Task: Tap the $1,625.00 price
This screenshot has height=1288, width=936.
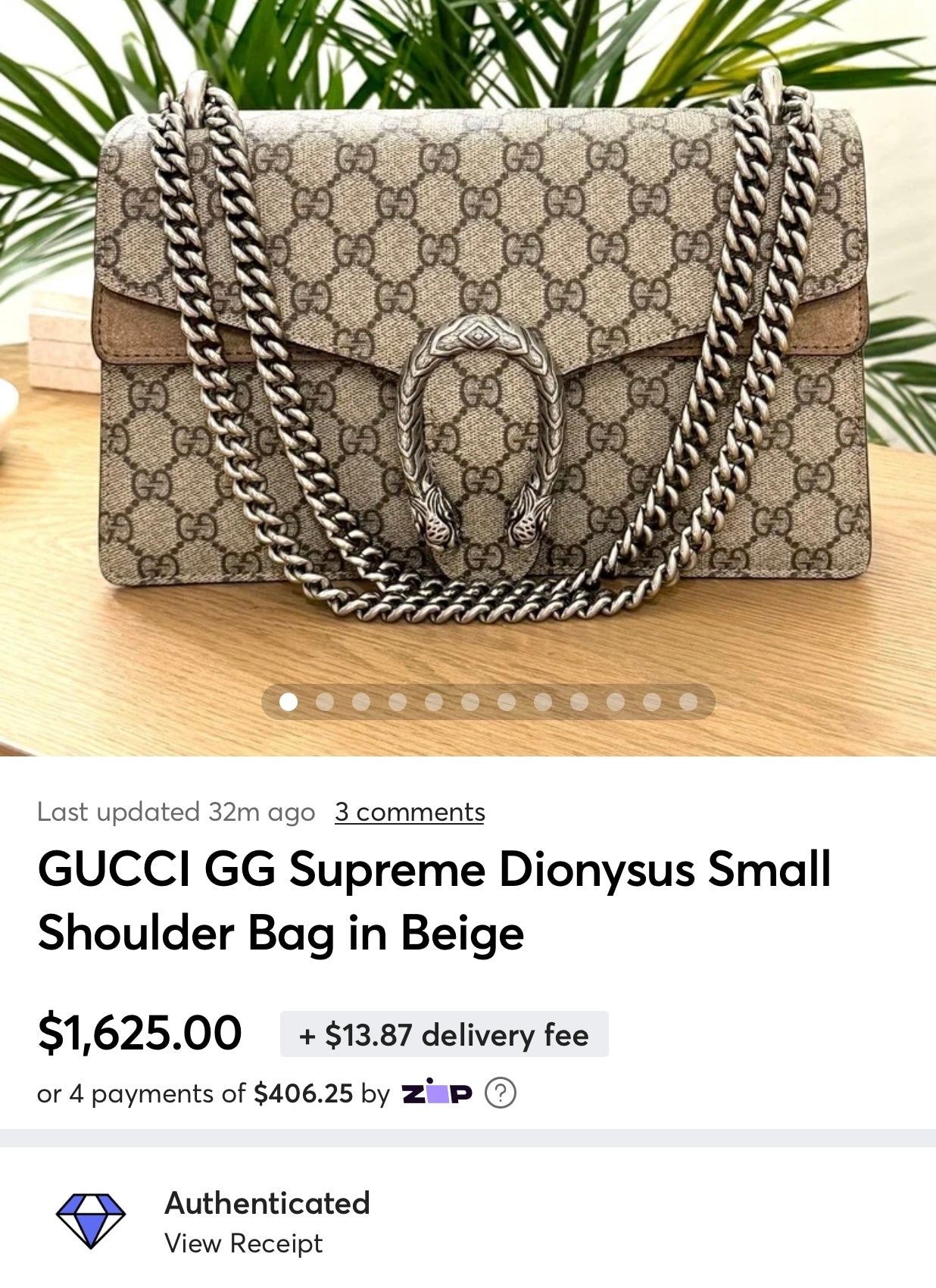Action: coord(139,1033)
